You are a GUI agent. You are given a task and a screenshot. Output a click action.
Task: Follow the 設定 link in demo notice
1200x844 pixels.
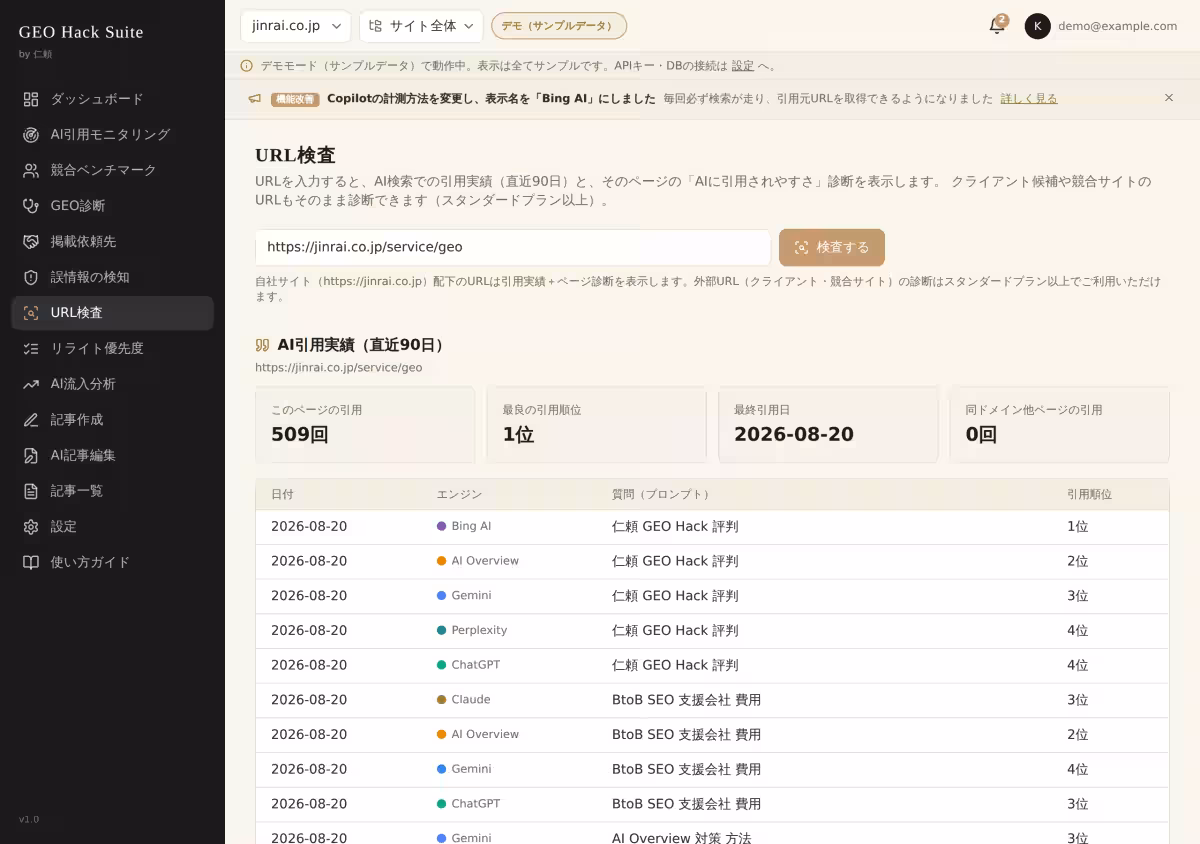pos(742,66)
